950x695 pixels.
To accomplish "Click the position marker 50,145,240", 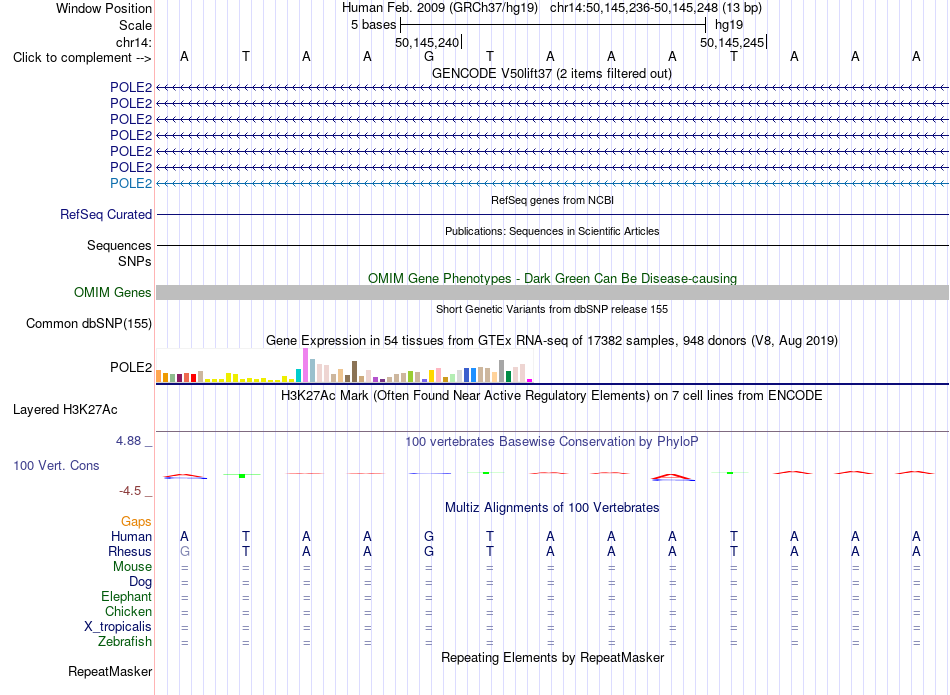I will pos(427,42).
